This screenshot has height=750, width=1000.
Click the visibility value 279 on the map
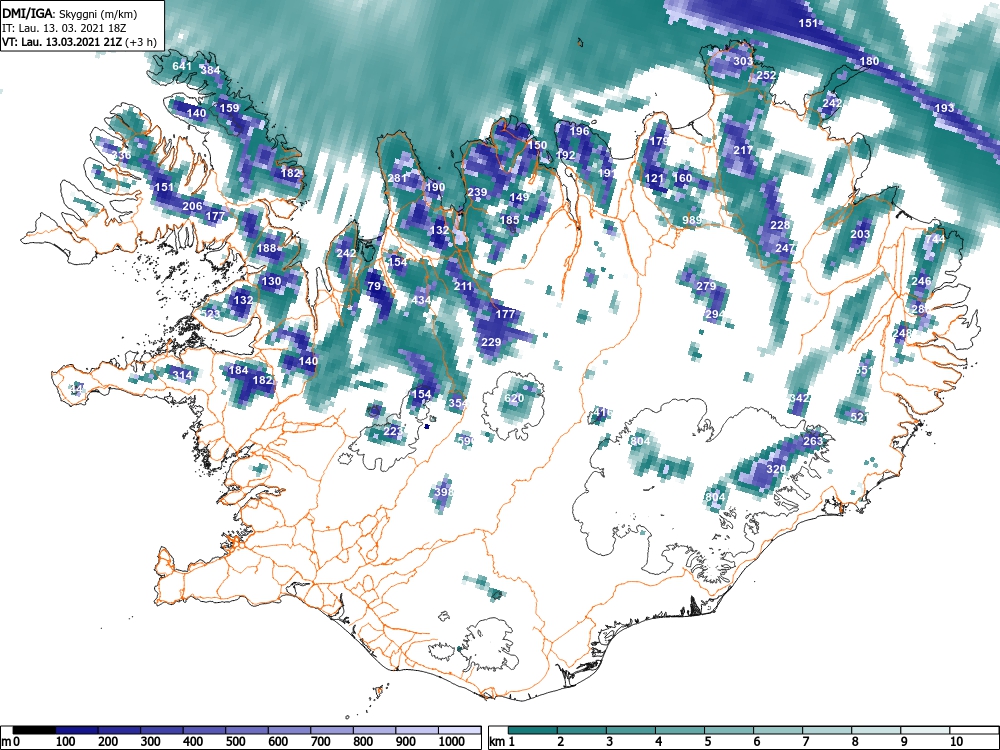pos(706,286)
